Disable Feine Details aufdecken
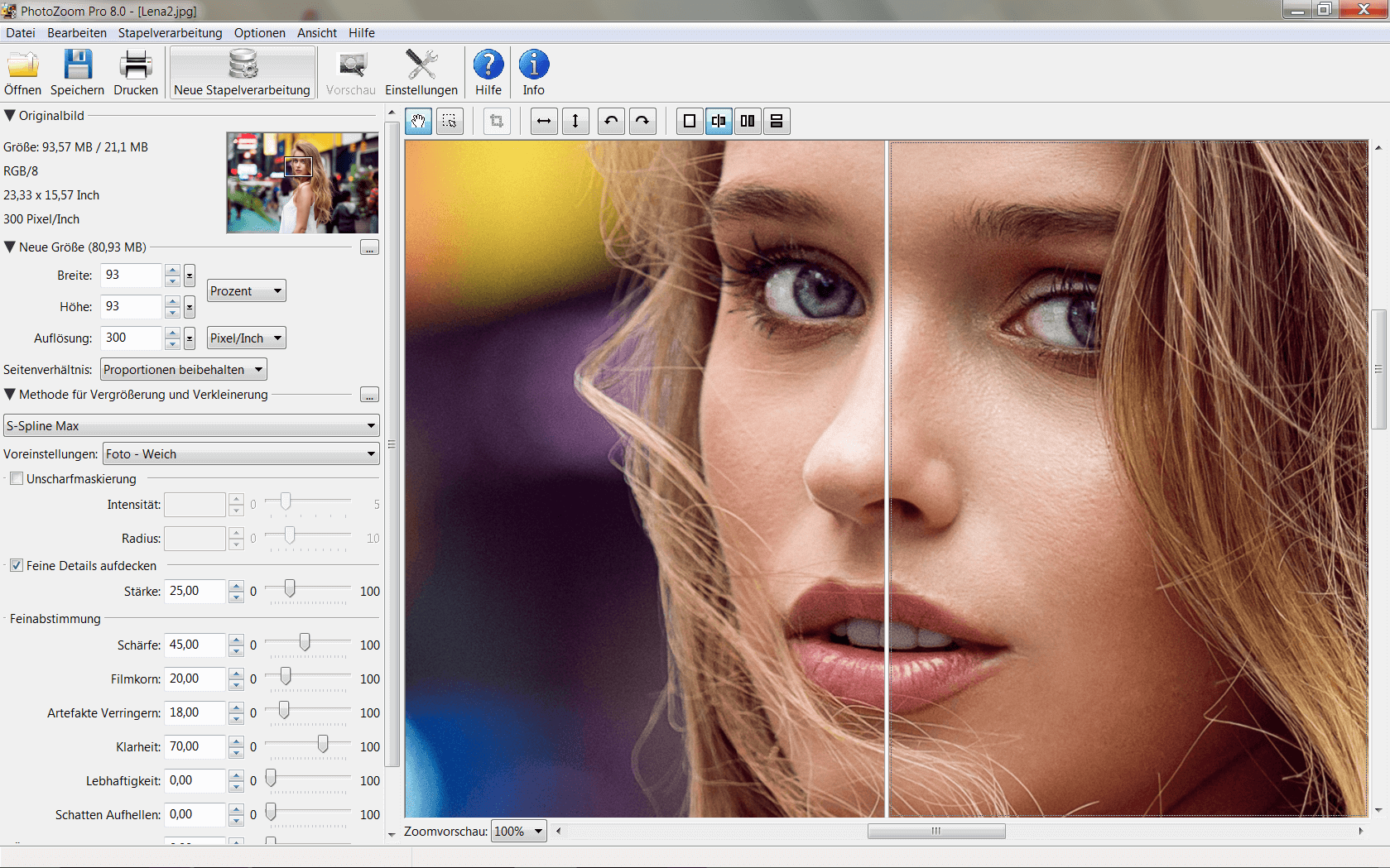Image resolution: width=1390 pixels, height=868 pixels. pos(17,565)
